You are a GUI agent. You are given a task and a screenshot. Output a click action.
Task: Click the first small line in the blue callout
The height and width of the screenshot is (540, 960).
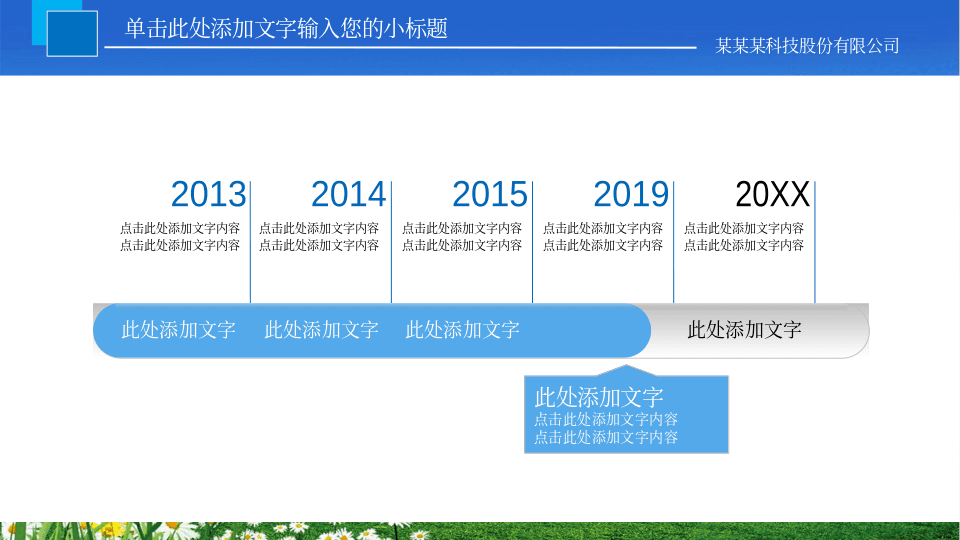click(606, 419)
